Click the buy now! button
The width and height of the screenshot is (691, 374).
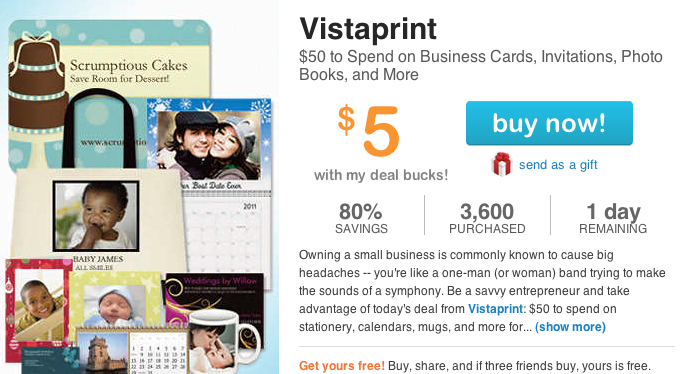[x=549, y=123]
